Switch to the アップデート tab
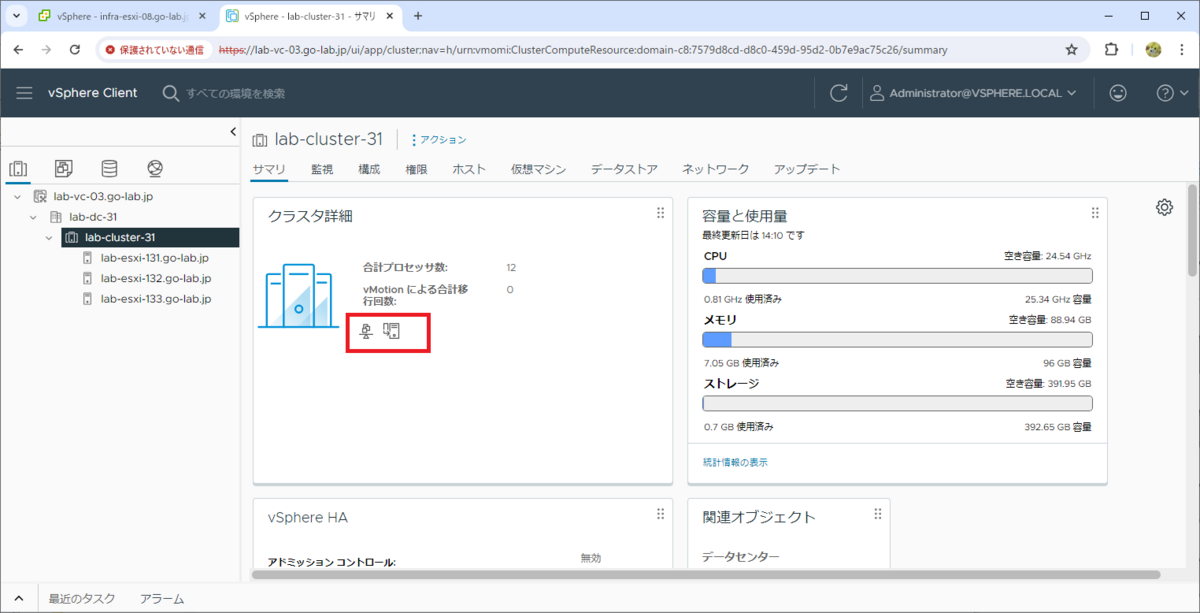The image size is (1200, 613). (x=807, y=169)
